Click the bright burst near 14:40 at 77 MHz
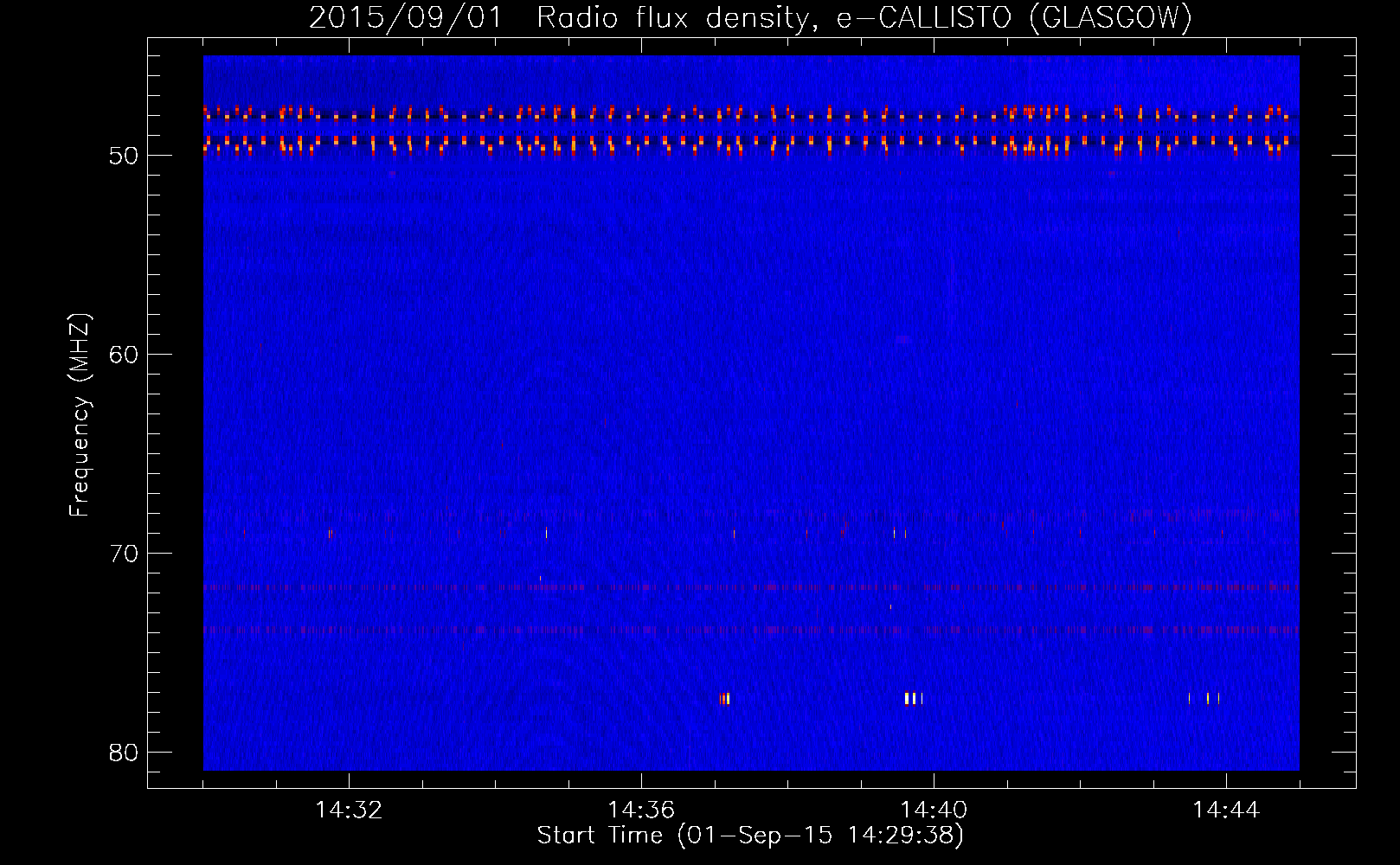 point(914,699)
